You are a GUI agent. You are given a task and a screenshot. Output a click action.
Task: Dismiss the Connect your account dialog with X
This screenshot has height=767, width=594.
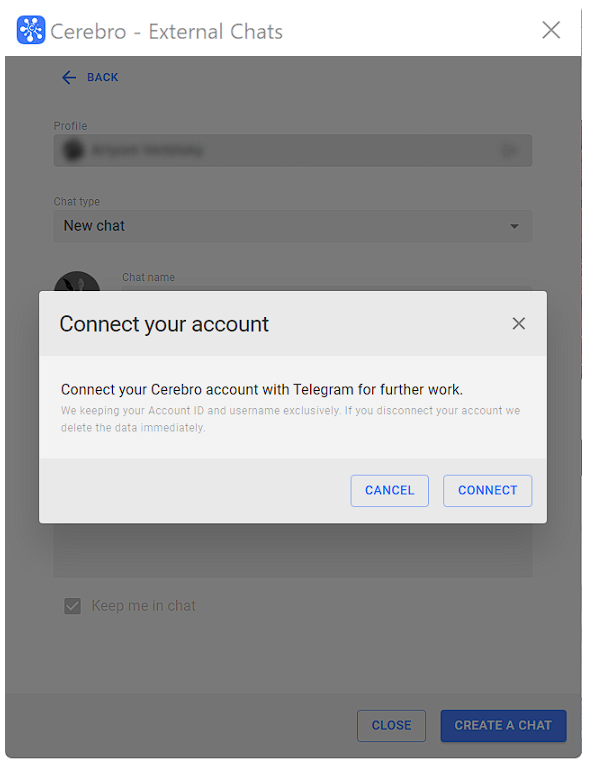pos(519,323)
